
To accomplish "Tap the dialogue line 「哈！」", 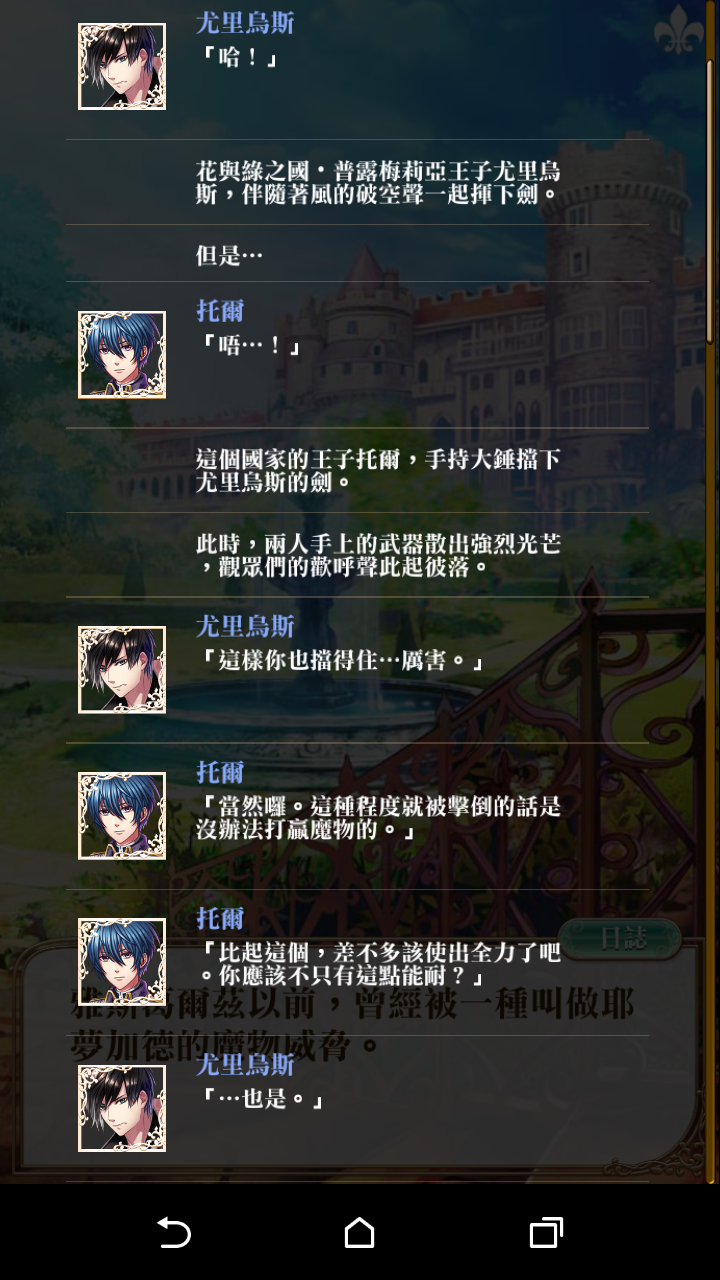I will [238, 57].
